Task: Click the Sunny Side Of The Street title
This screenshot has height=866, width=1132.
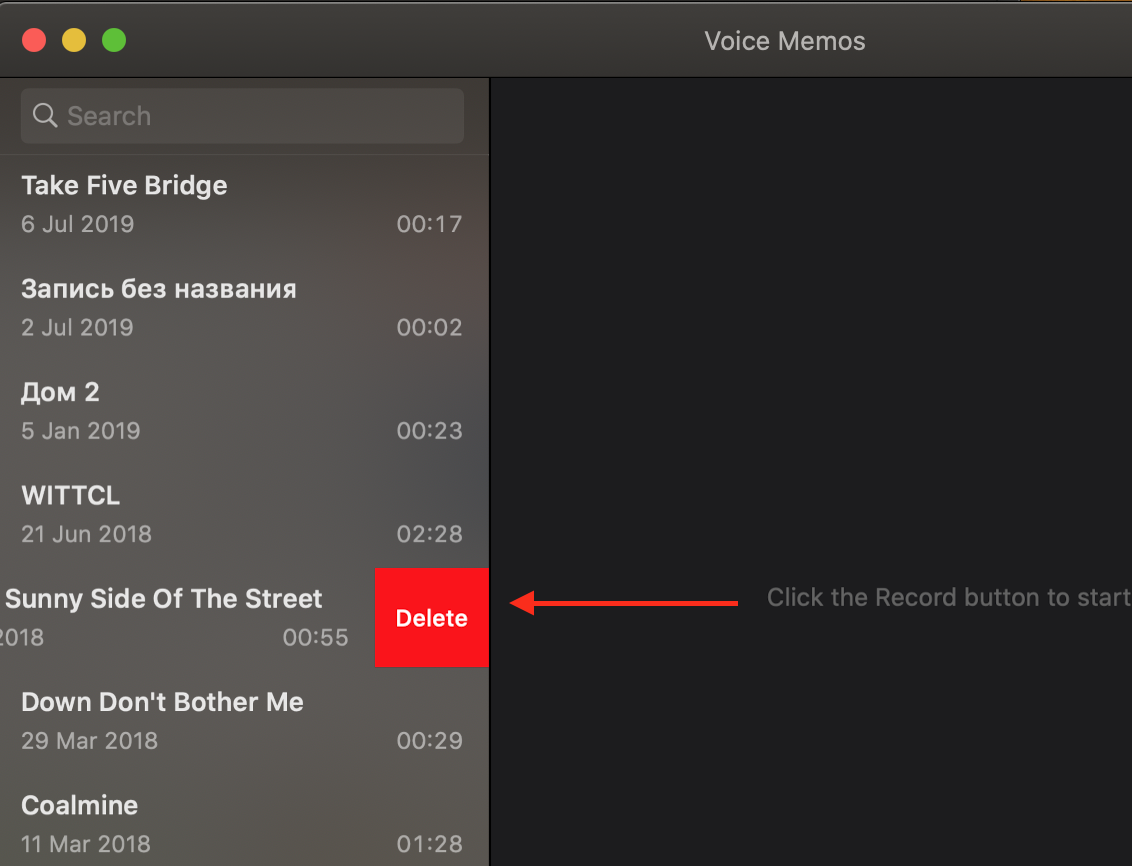Action: pos(163,598)
